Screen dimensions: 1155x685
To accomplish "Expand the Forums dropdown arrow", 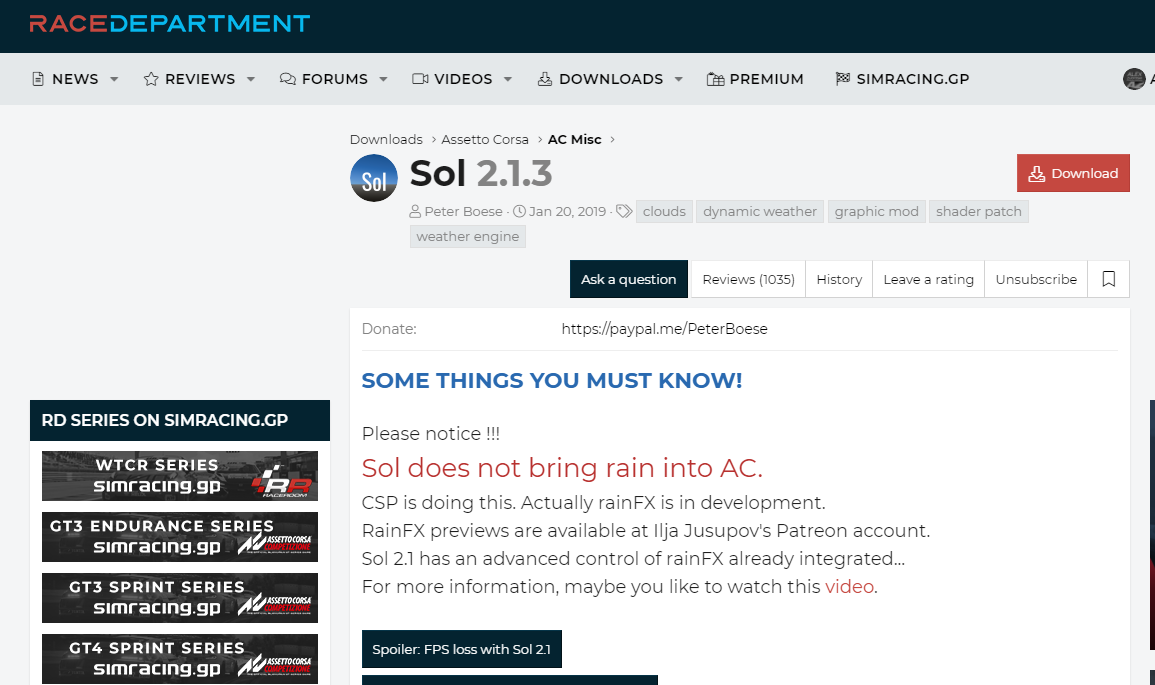I will (x=383, y=79).
